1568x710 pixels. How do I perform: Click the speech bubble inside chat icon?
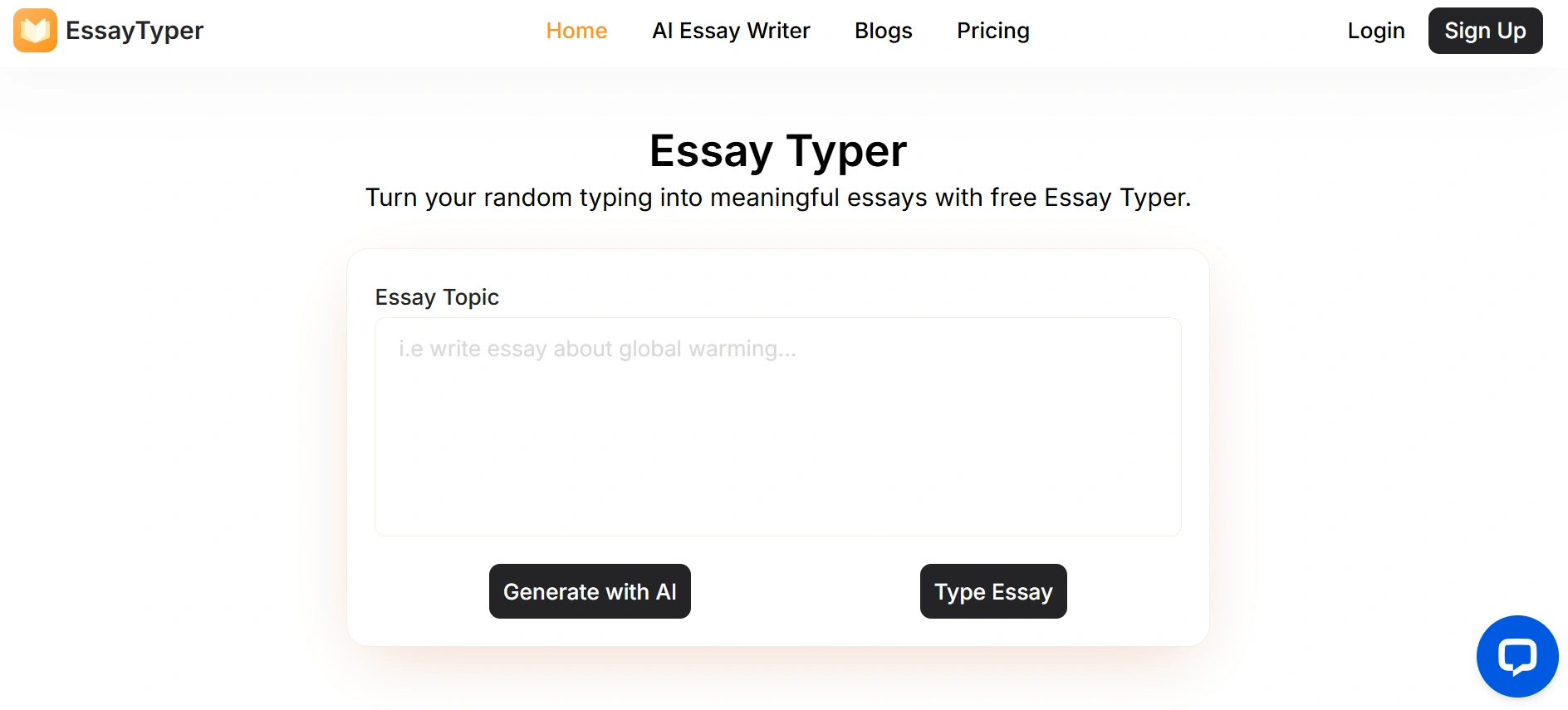pyautogui.click(x=1517, y=655)
